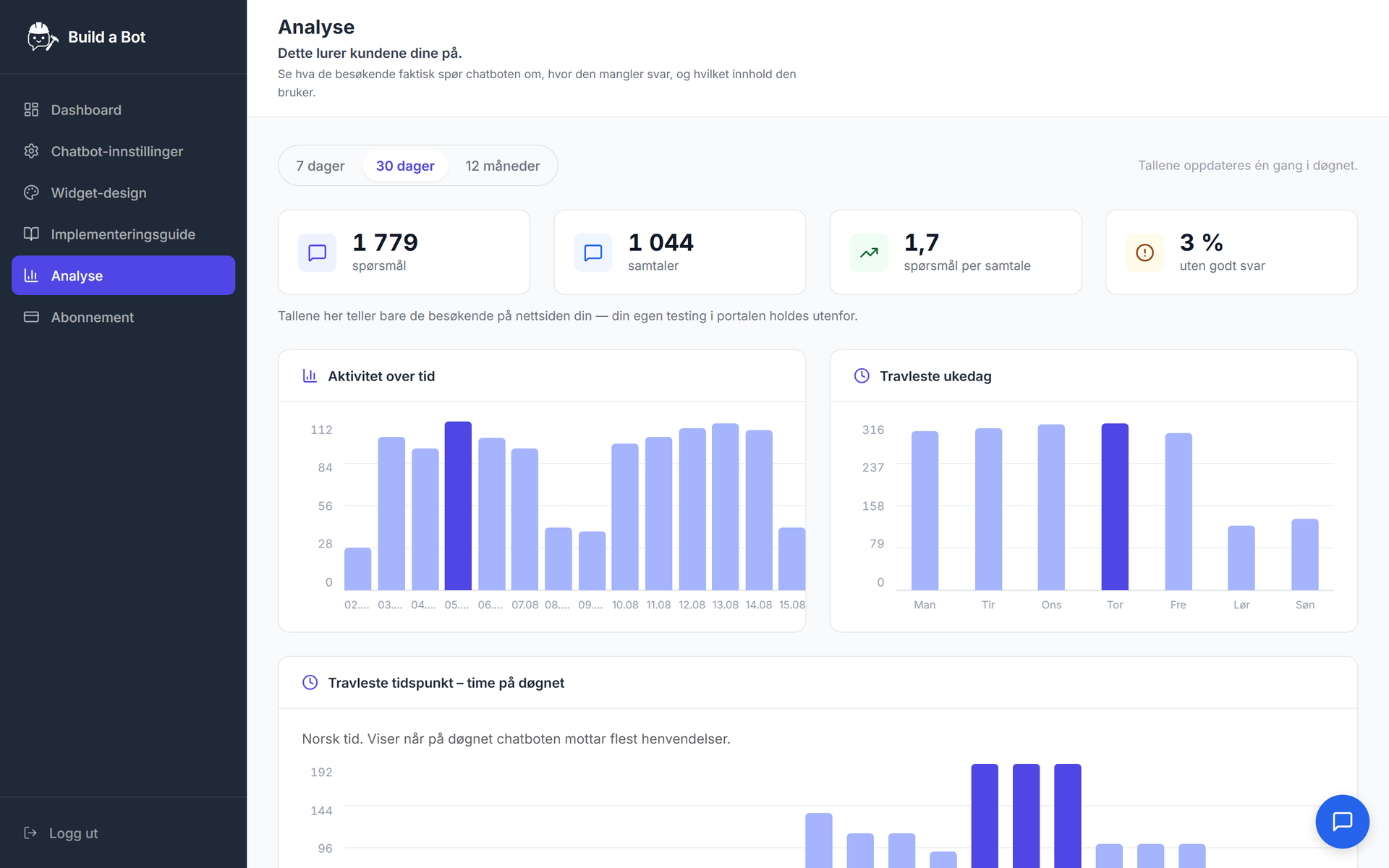Click the Søn label on weekday axis

click(x=1305, y=605)
